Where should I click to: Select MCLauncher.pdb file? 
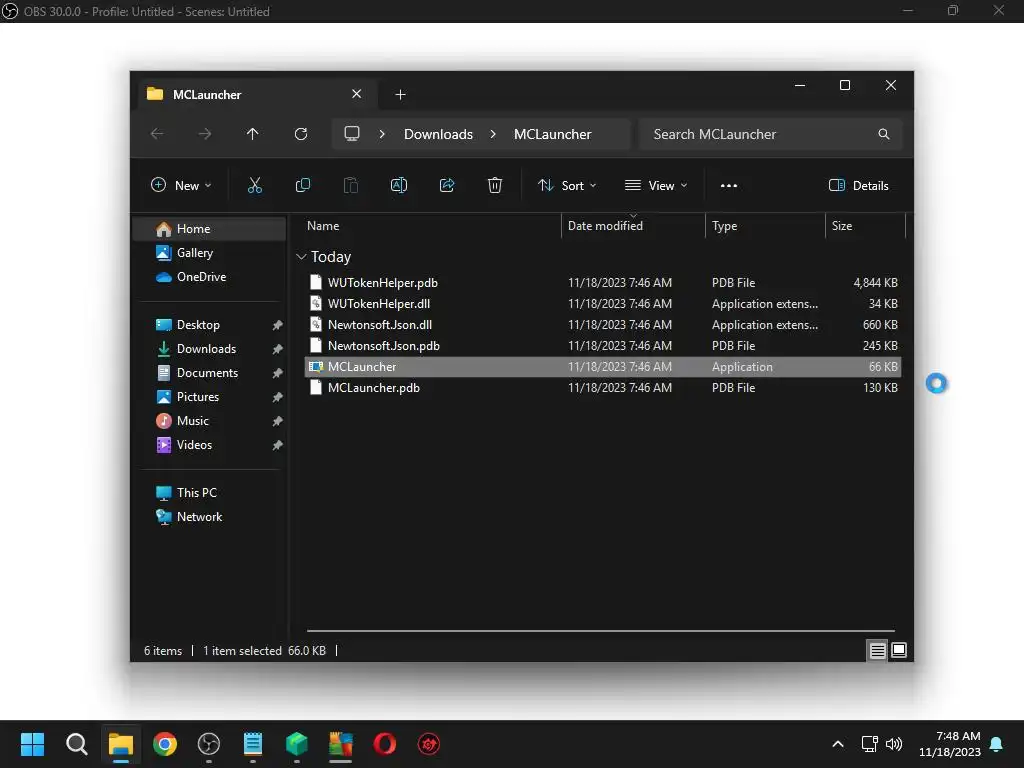click(x=603, y=387)
